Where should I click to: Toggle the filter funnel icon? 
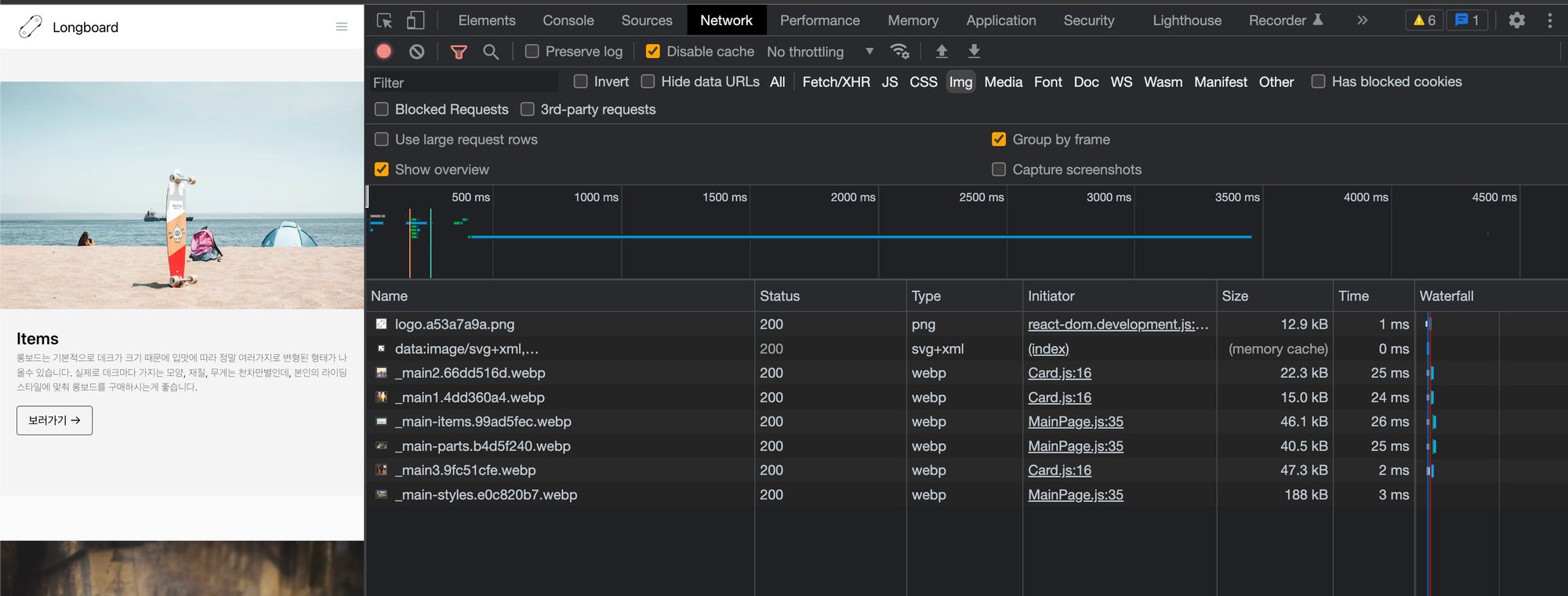coord(459,52)
